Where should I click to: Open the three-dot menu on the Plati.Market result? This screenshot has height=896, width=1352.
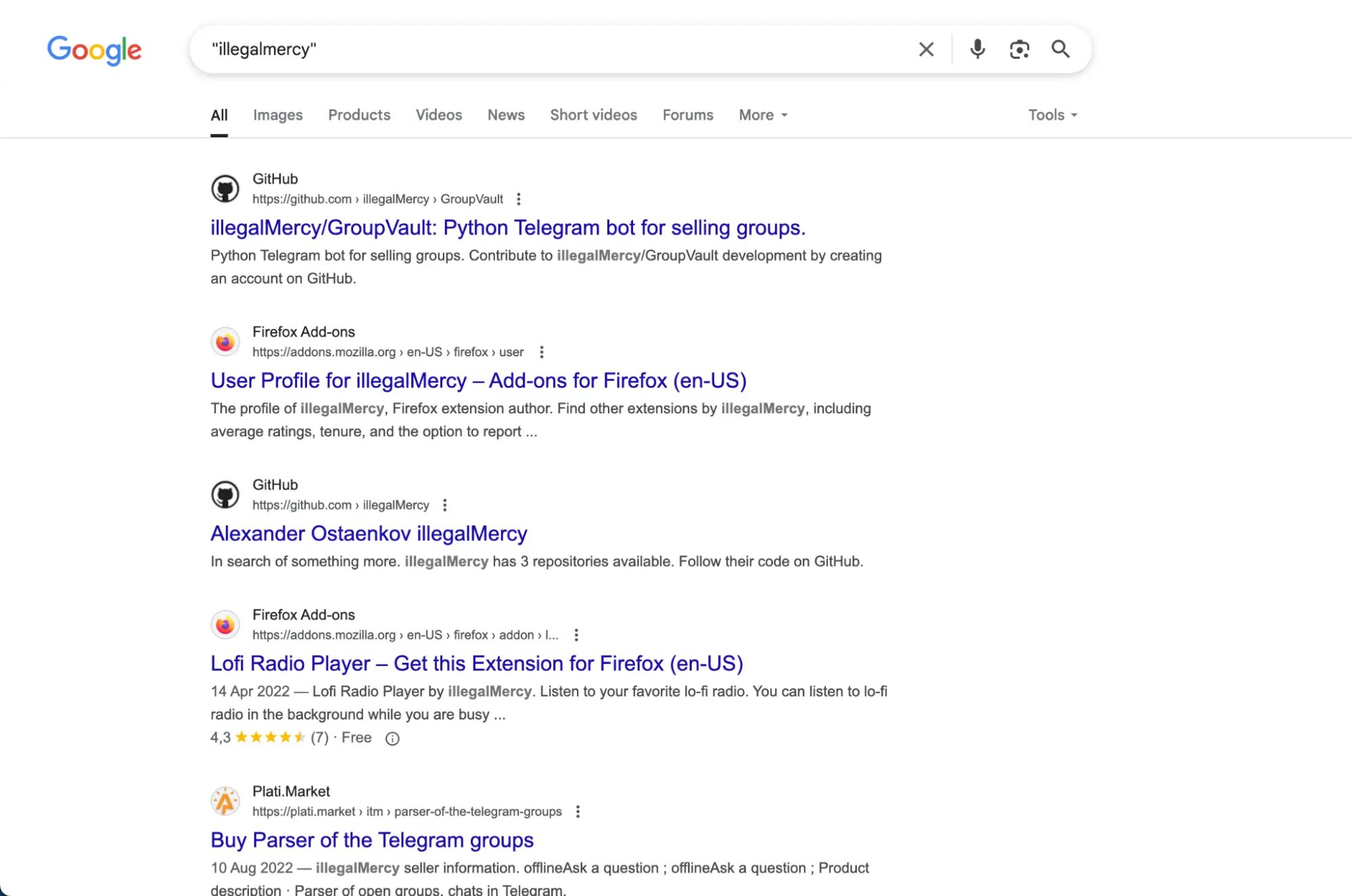(578, 811)
